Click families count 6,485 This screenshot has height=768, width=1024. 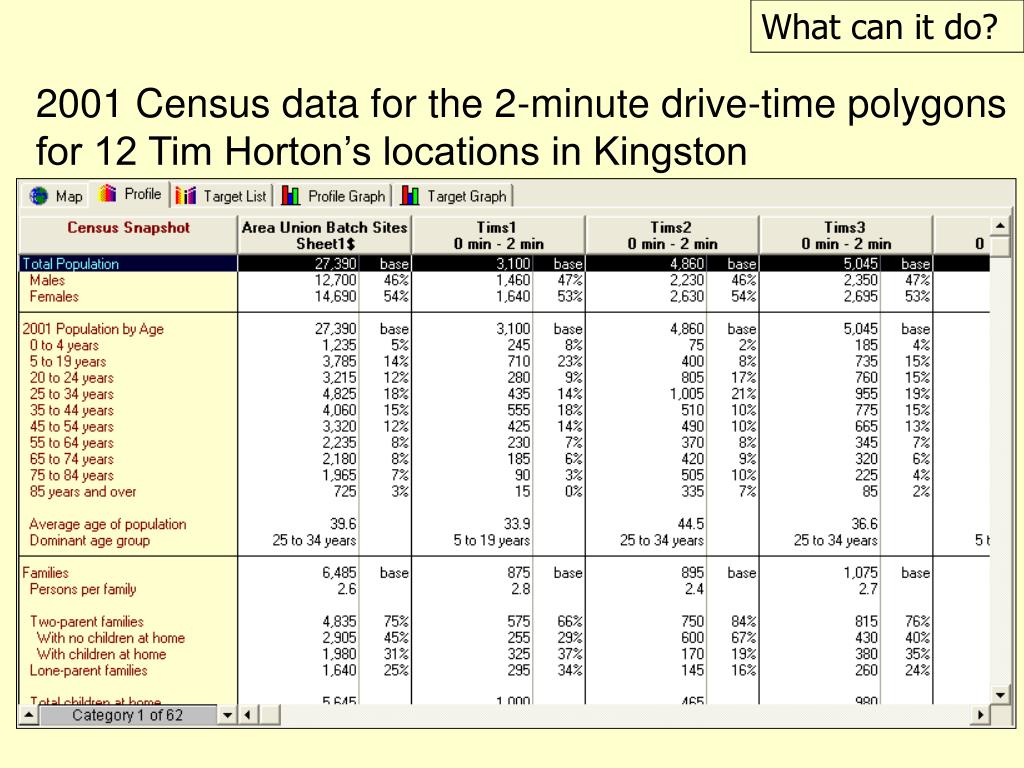tap(340, 573)
